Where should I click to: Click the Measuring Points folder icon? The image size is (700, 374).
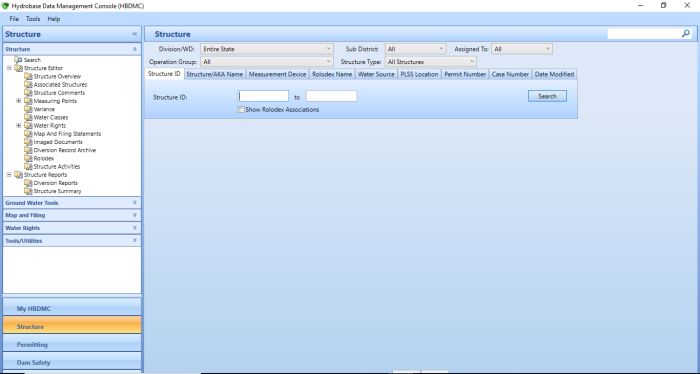pos(28,101)
